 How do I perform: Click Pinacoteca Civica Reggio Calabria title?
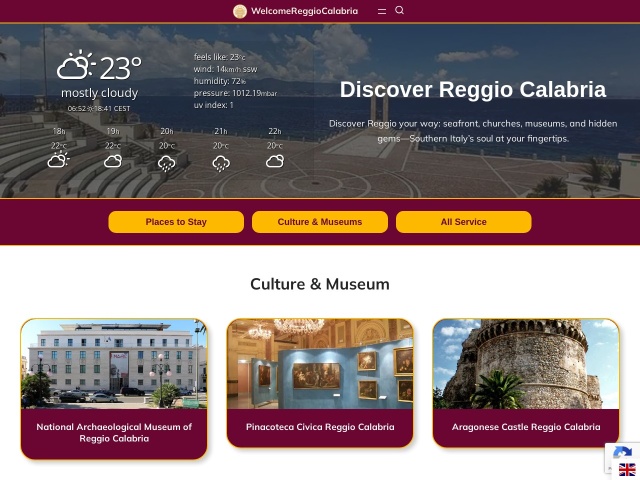[320, 427]
